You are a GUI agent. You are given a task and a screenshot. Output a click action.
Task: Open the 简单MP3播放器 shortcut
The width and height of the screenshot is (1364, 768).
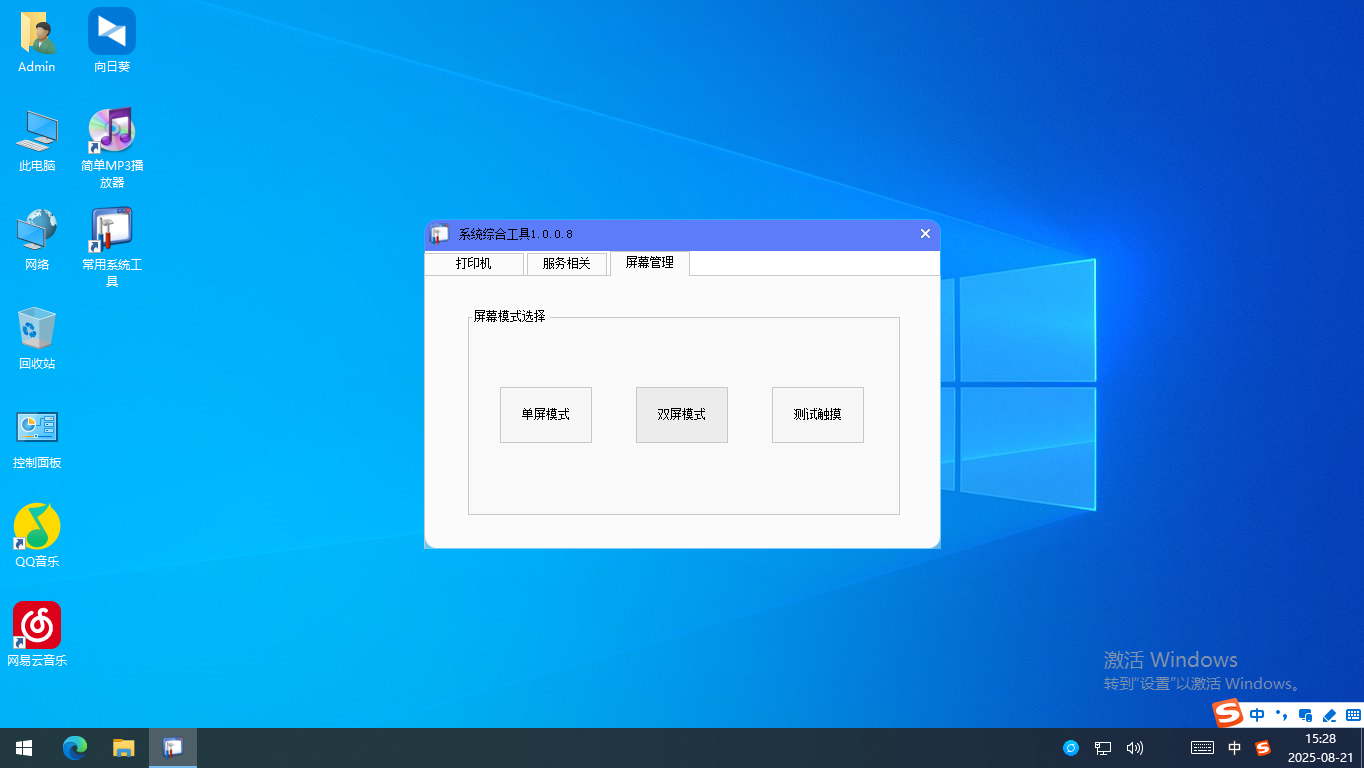click(112, 148)
